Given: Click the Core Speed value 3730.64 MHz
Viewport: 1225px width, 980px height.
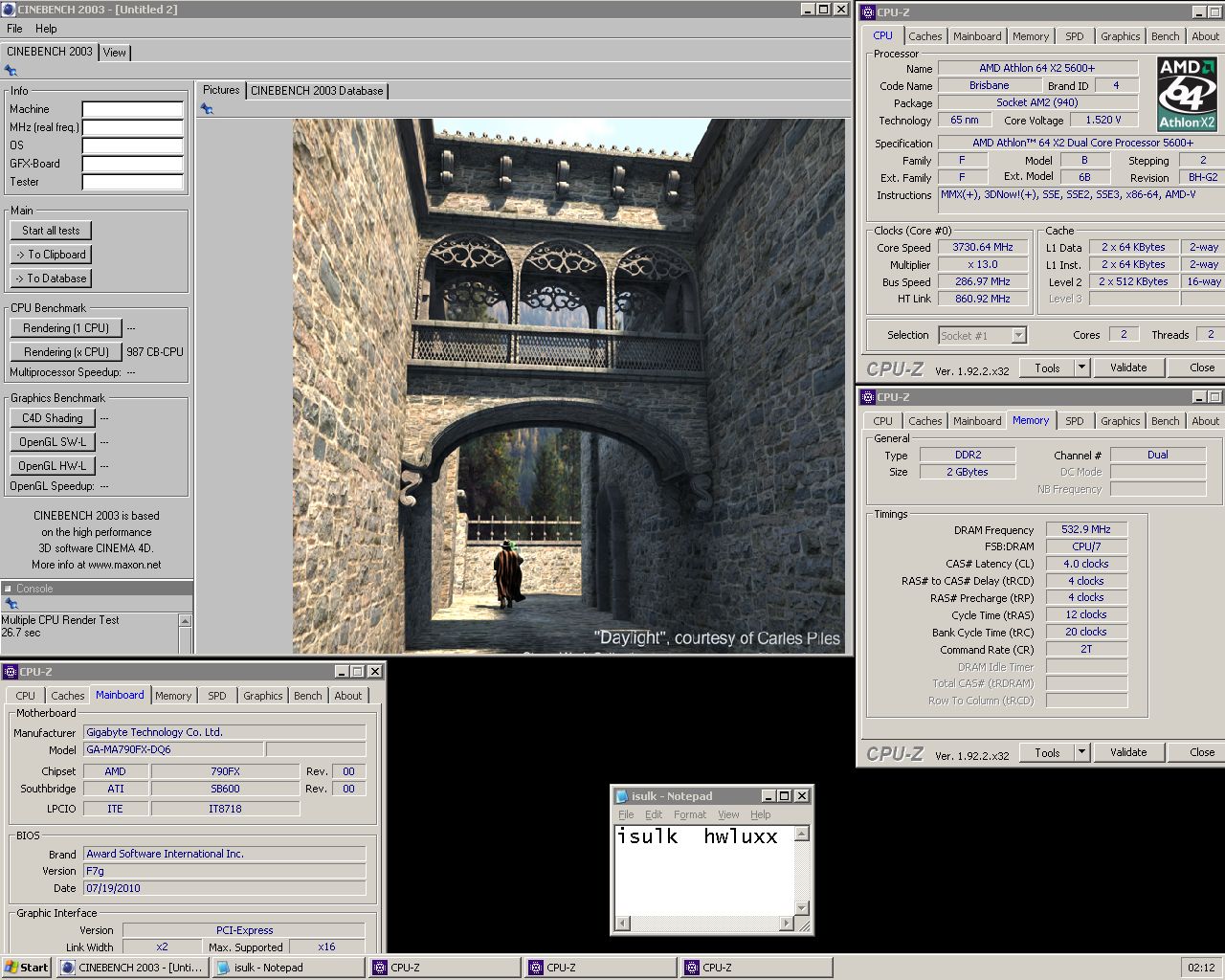Looking at the screenshot, I should (982, 247).
